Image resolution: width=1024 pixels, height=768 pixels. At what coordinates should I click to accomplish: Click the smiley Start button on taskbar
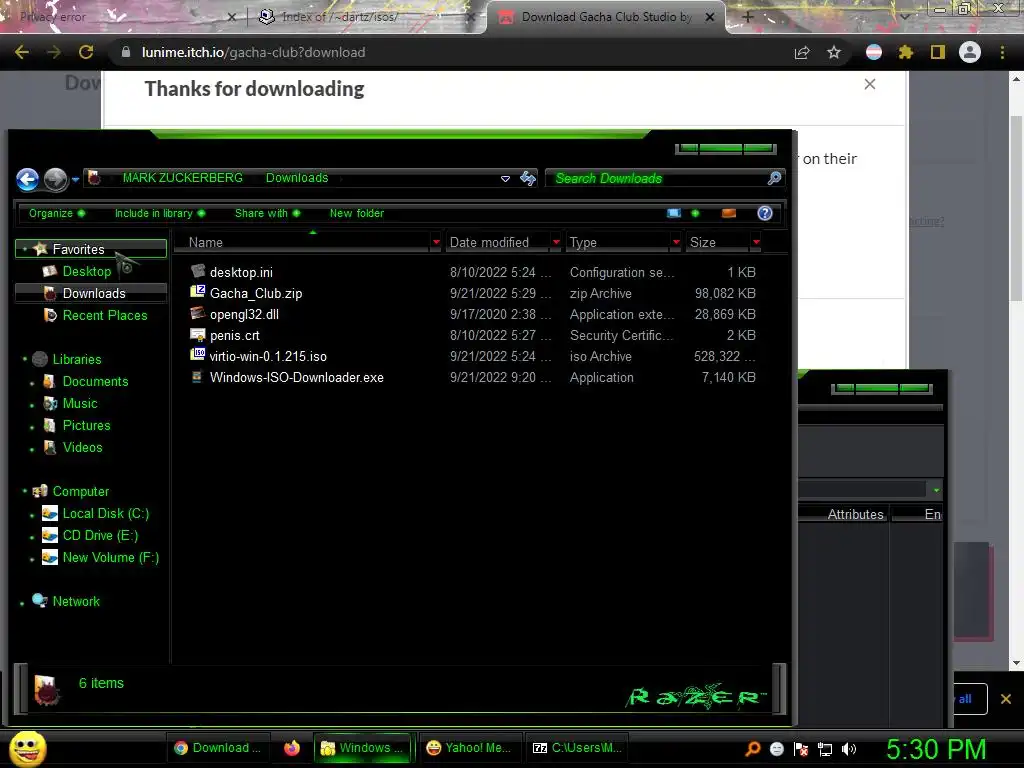(27, 748)
